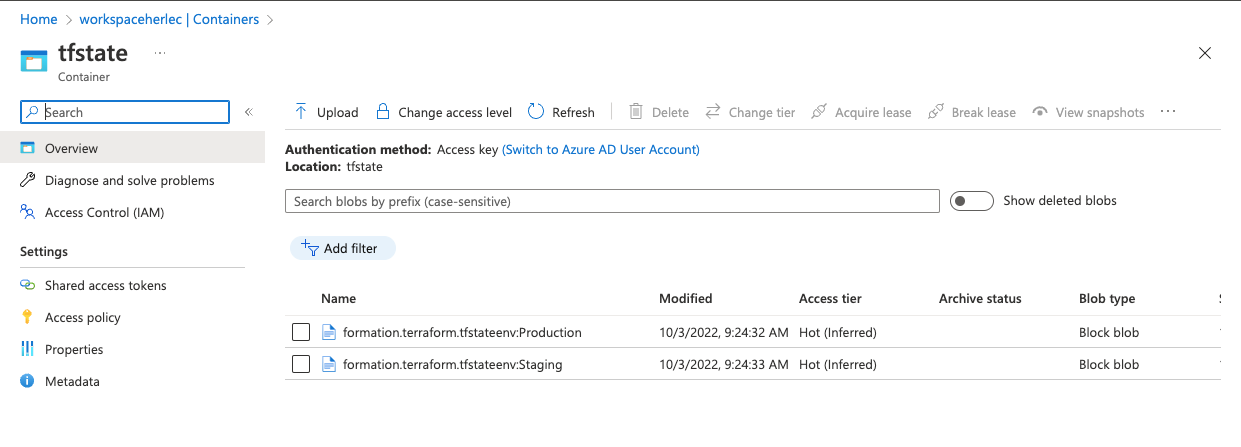The height and width of the screenshot is (447, 1241).
Task: Collapse the left sidebar with the chevron
Action: coord(249,112)
